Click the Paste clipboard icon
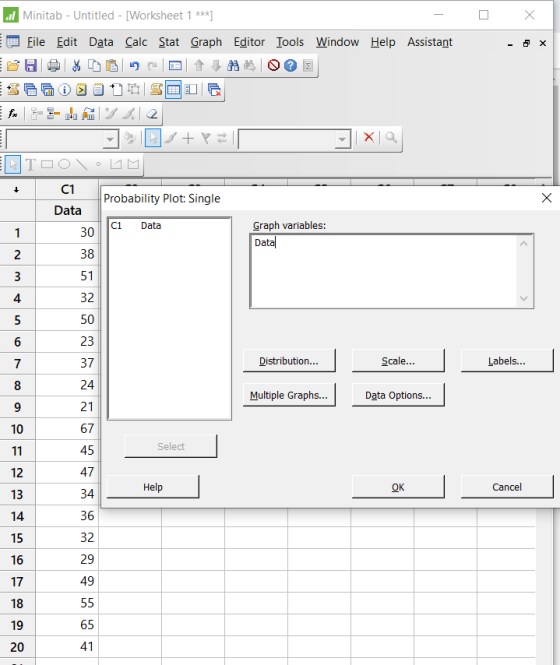Screen dimensions: 560x665 point(112,66)
